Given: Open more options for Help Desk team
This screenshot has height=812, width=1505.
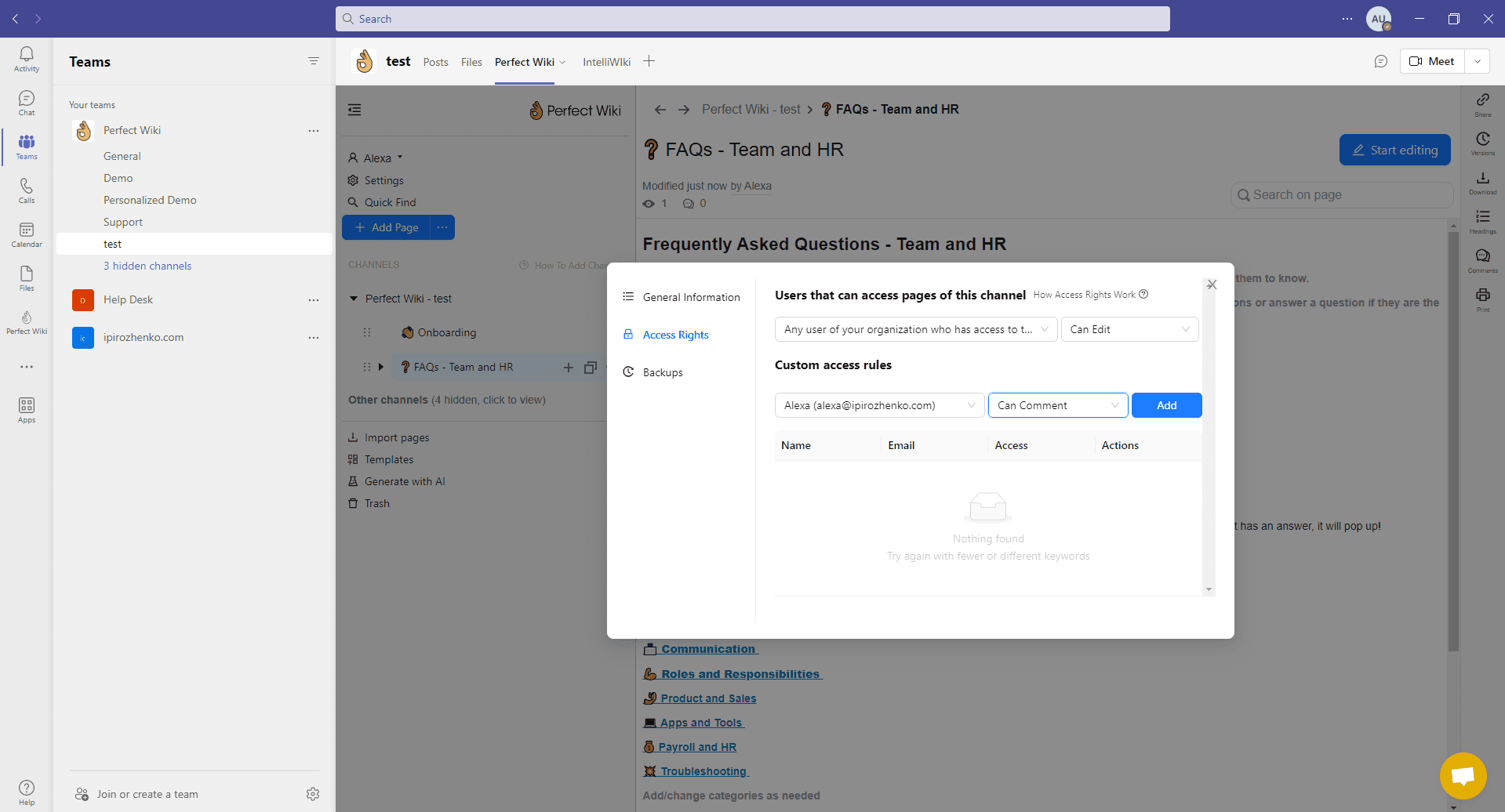Looking at the screenshot, I should (314, 300).
